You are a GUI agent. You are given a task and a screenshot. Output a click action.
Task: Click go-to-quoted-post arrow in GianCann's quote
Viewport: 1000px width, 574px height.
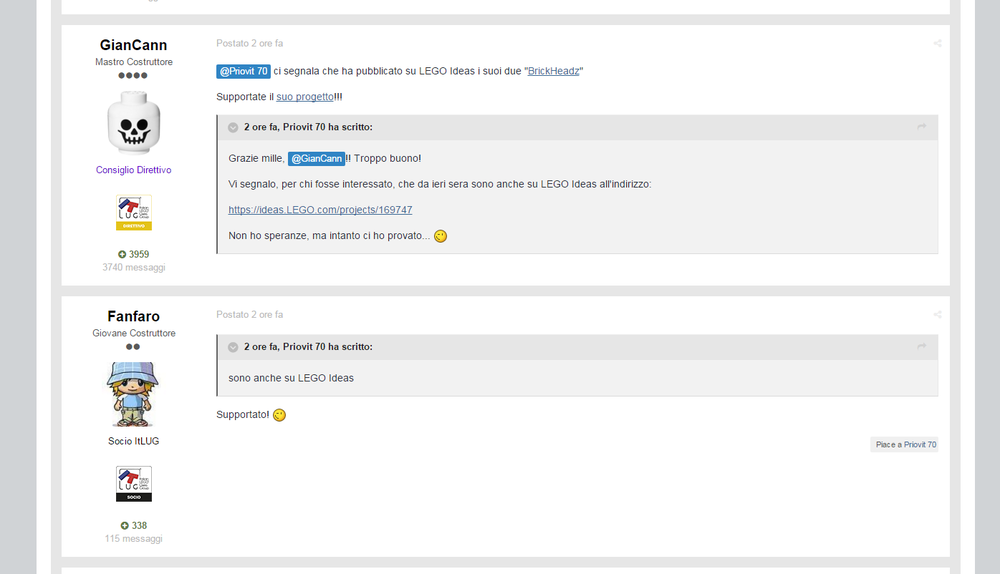[922, 127]
